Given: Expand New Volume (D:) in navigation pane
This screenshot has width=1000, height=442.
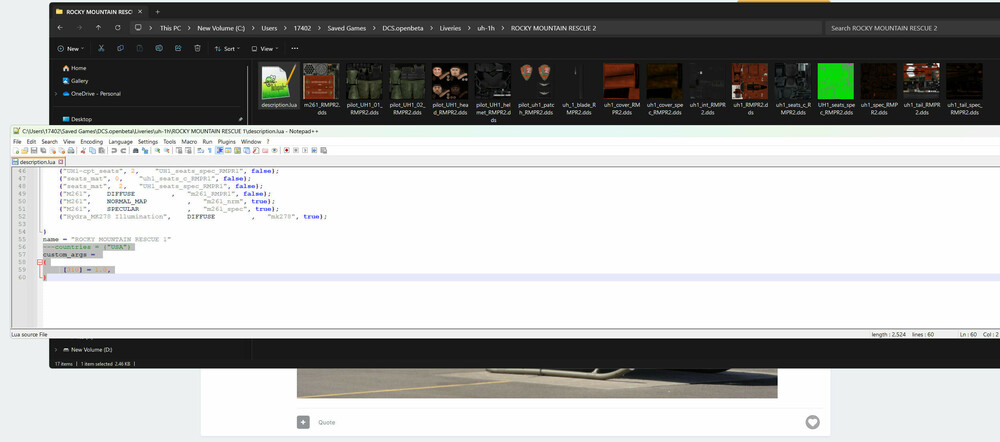Looking at the screenshot, I should (56, 350).
